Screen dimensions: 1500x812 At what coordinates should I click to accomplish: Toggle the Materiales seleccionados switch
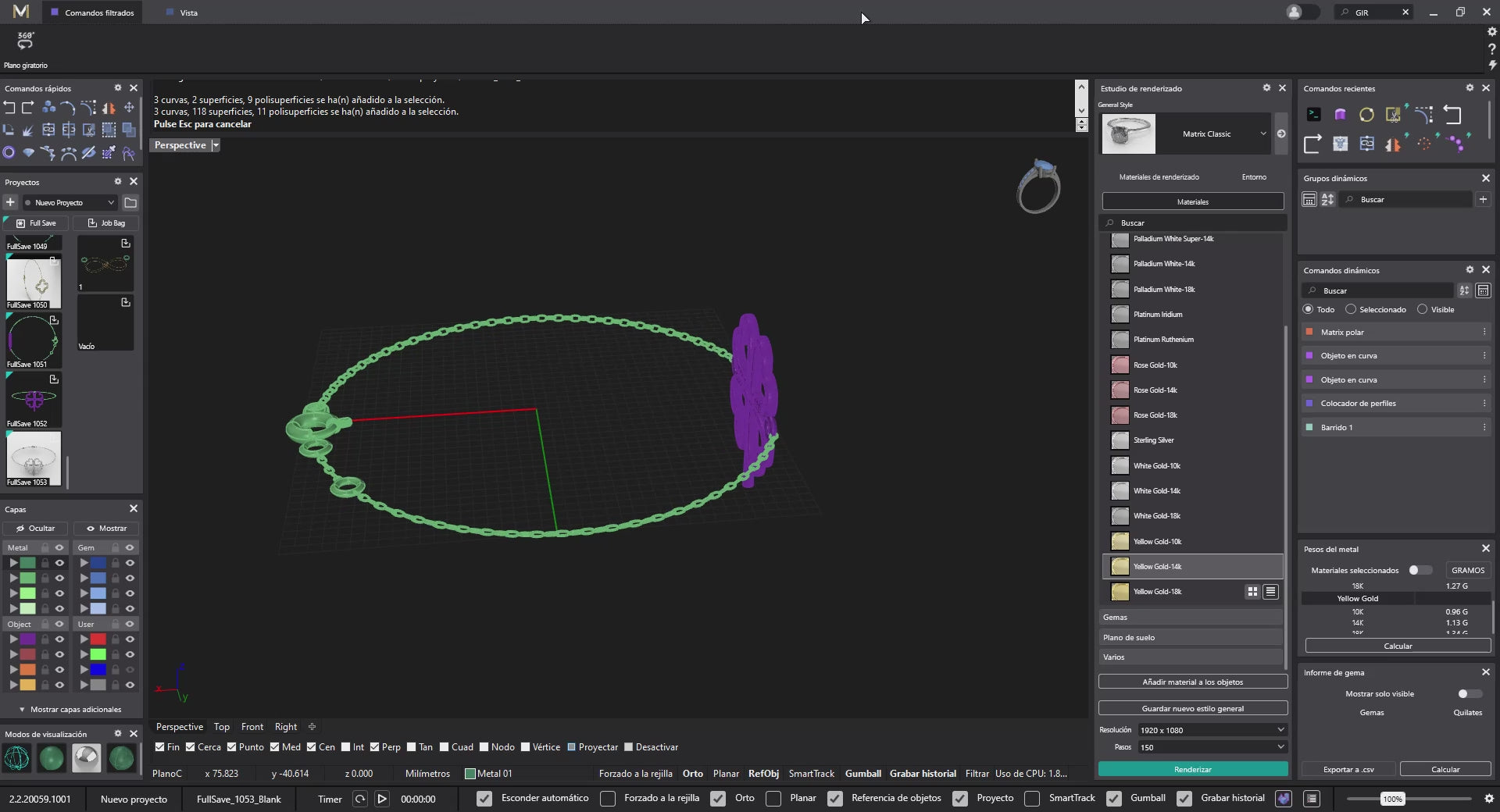(1420, 570)
